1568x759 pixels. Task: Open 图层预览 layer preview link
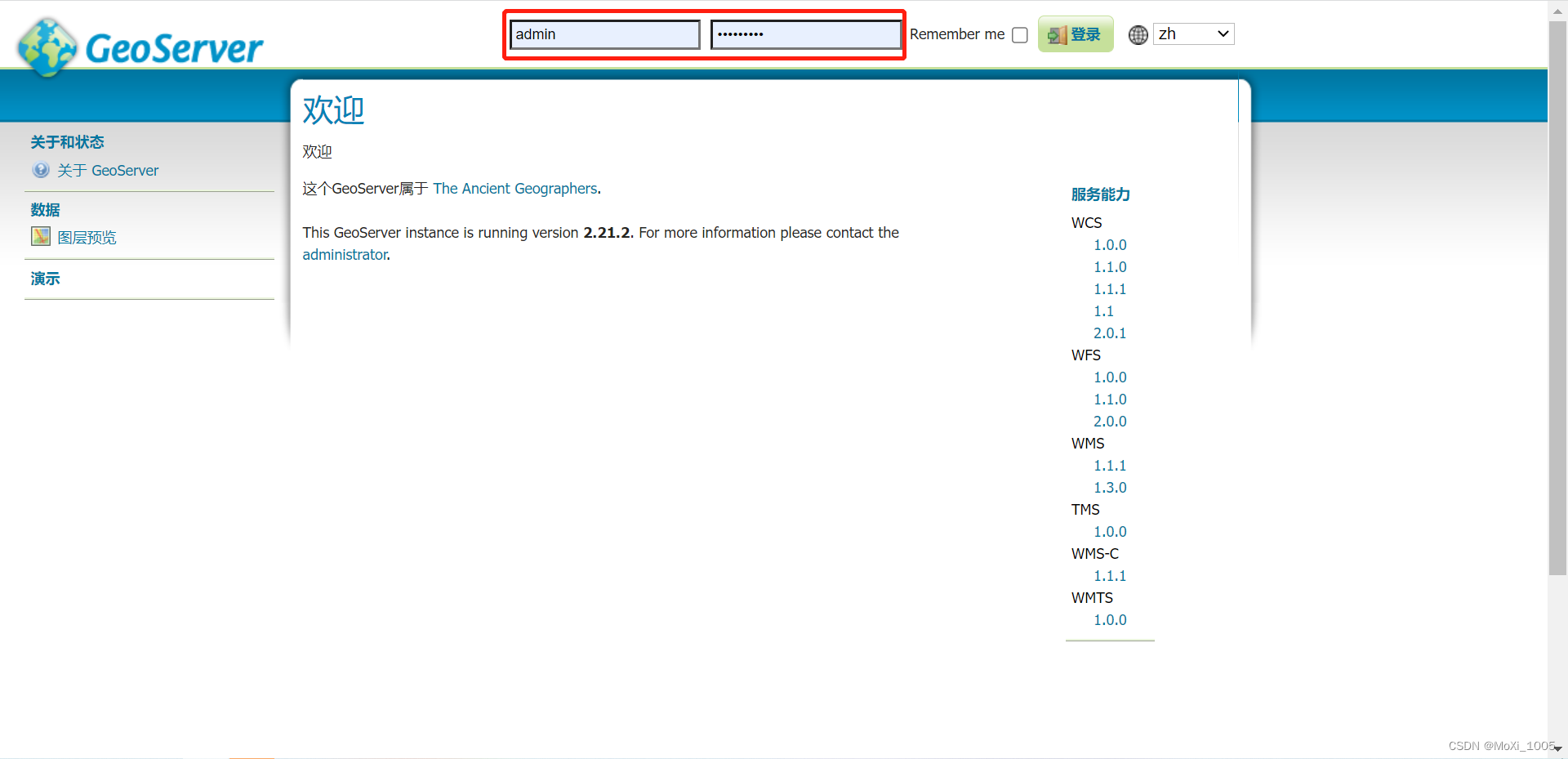tap(87, 238)
